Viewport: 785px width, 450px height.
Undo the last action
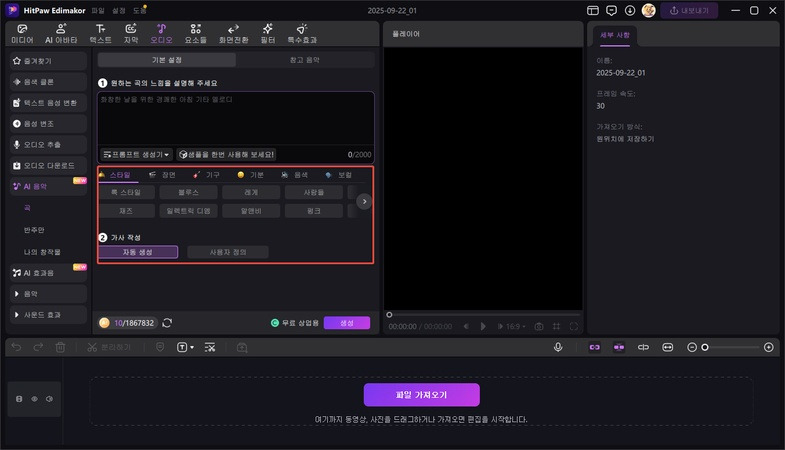point(17,347)
